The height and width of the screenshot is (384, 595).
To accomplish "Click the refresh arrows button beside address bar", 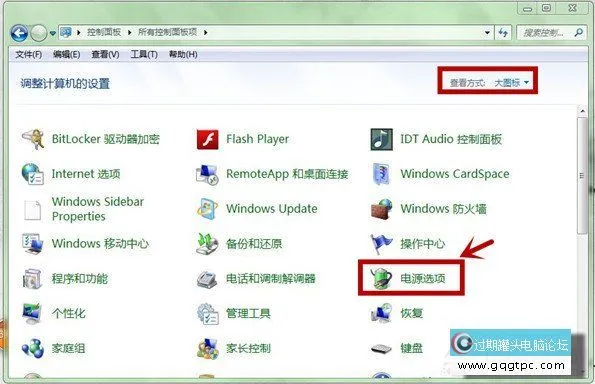I will click(504, 33).
